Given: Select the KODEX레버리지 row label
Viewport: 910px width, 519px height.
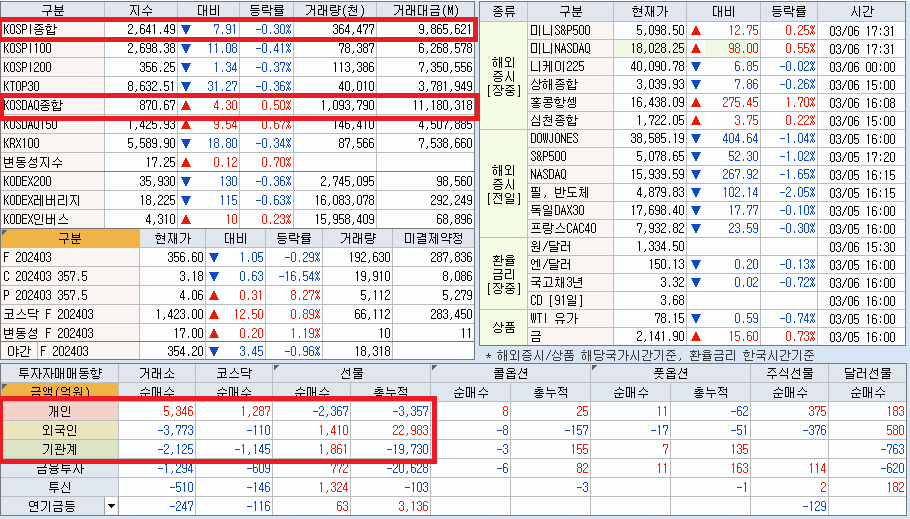Looking at the screenshot, I should coord(42,201).
